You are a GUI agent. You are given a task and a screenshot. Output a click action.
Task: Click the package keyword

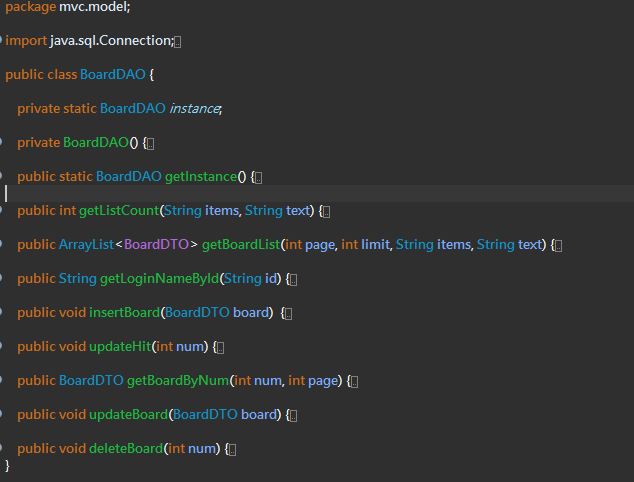(31, 6)
